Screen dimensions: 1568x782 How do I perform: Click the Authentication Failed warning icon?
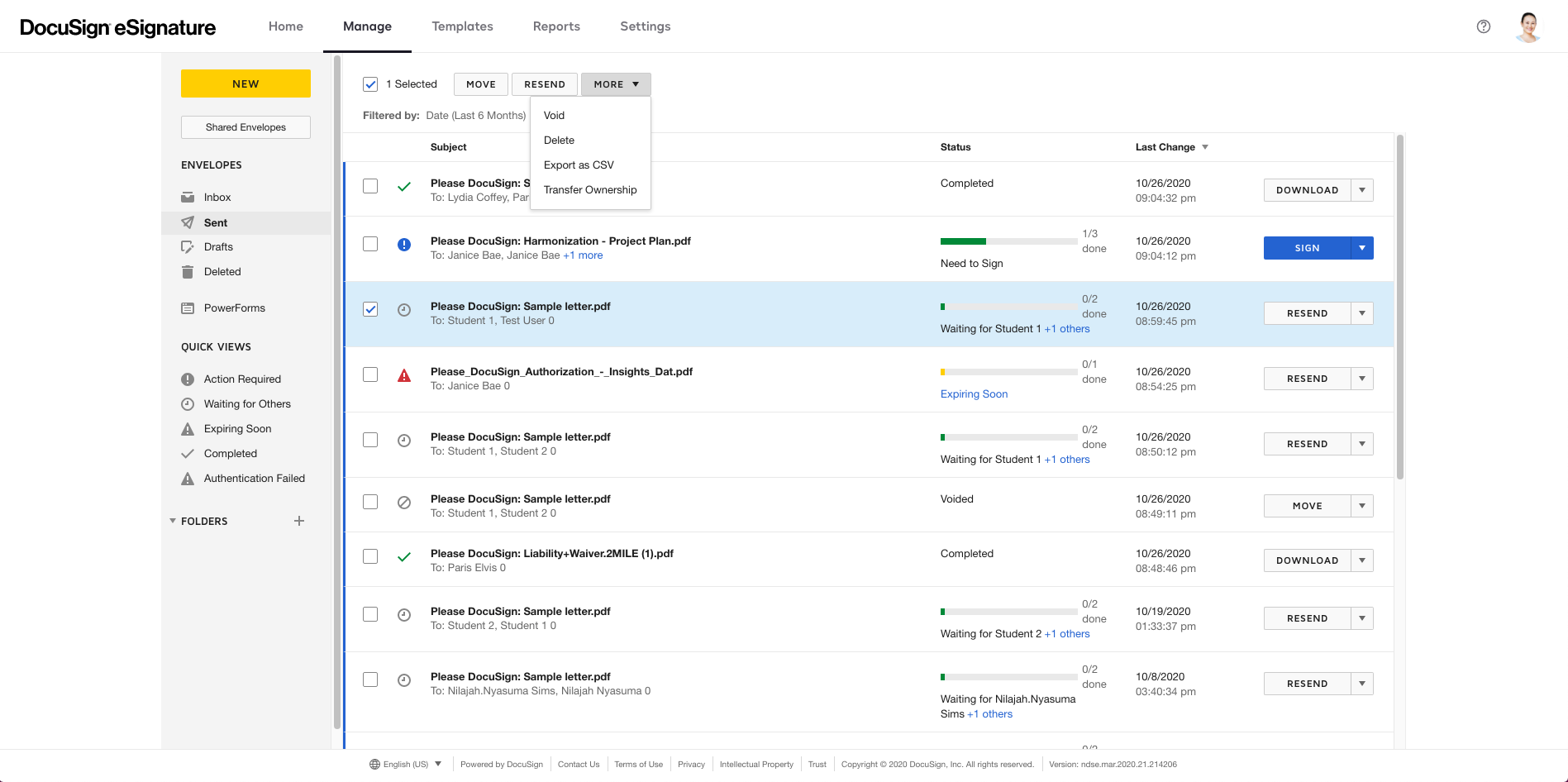point(188,479)
